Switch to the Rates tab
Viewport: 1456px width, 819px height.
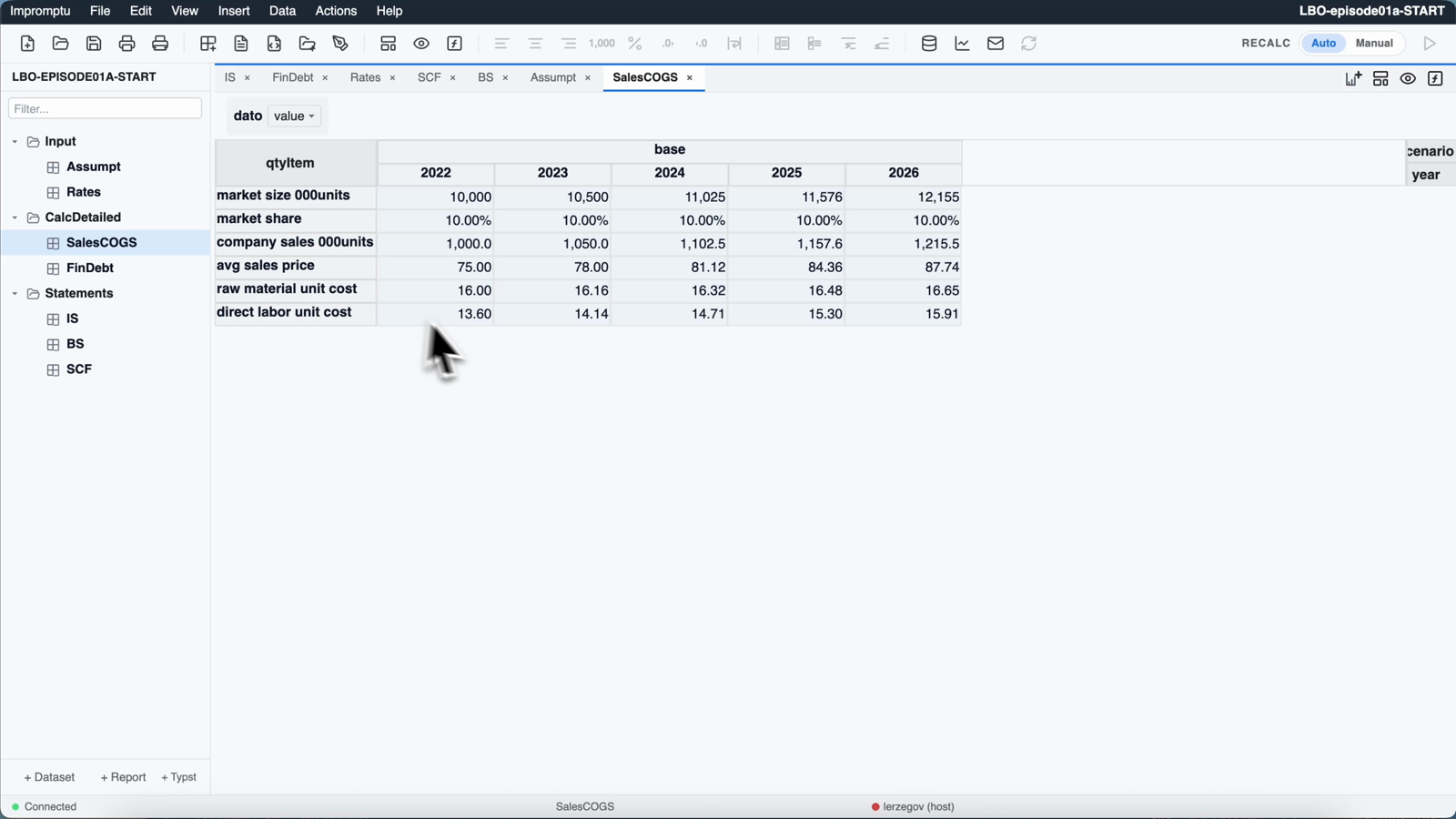point(365,77)
